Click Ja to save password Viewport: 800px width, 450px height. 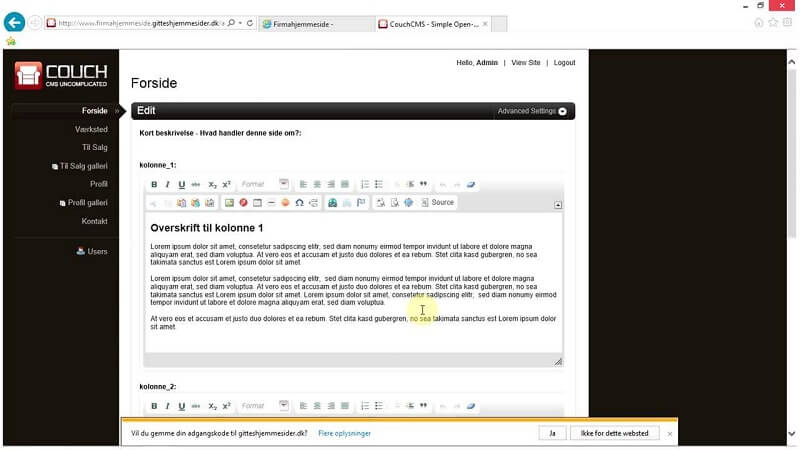552,433
